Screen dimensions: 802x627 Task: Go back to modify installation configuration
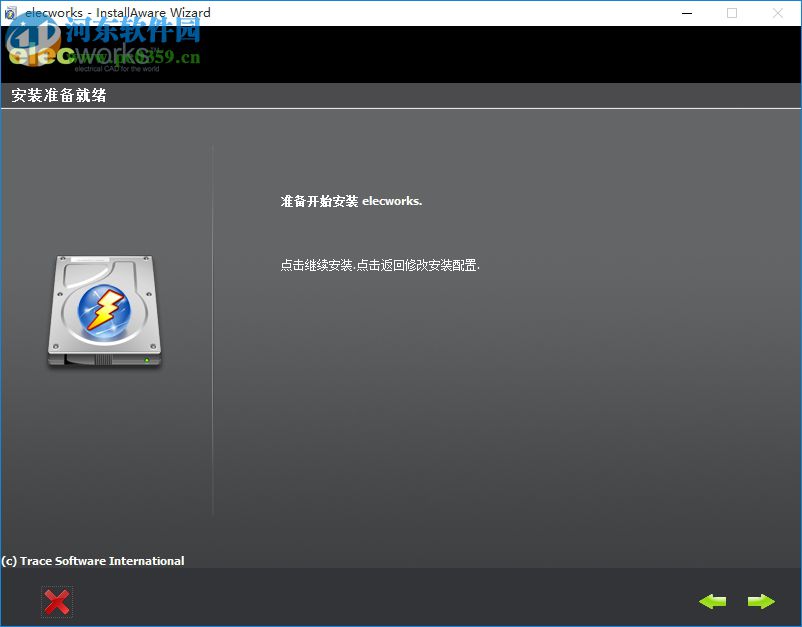tap(713, 602)
